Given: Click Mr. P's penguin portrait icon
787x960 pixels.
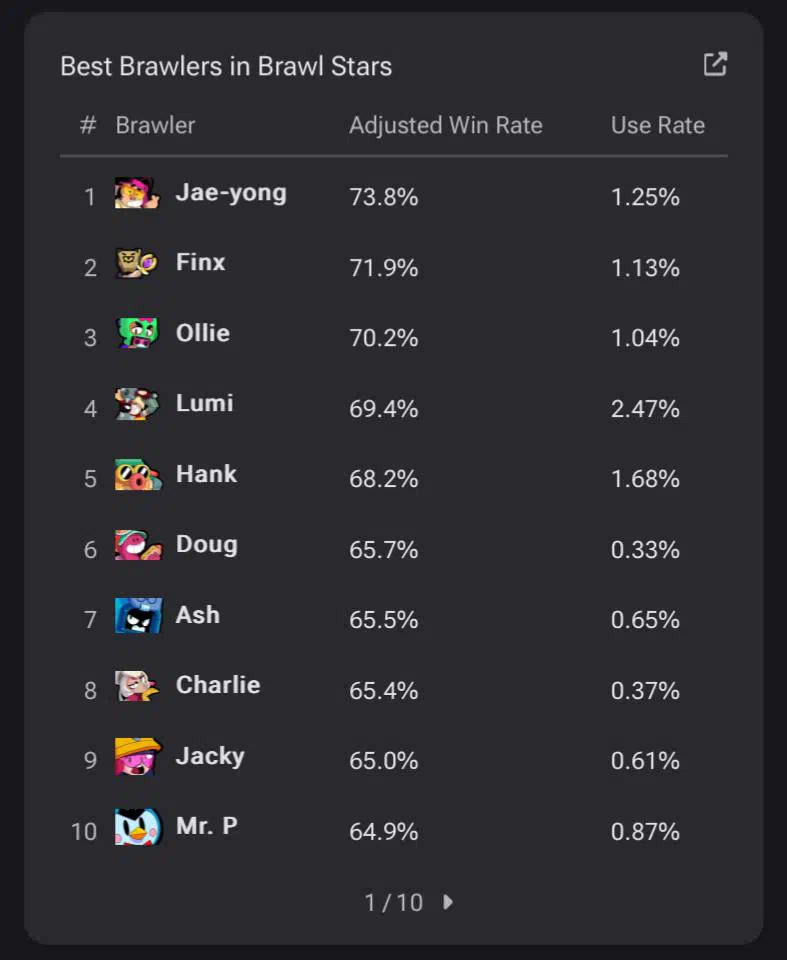Looking at the screenshot, I should point(138,827).
